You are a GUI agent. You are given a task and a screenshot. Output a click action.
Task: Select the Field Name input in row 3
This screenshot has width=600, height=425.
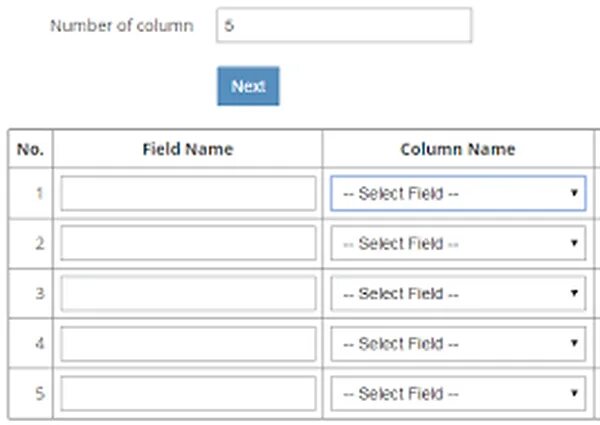(x=188, y=293)
